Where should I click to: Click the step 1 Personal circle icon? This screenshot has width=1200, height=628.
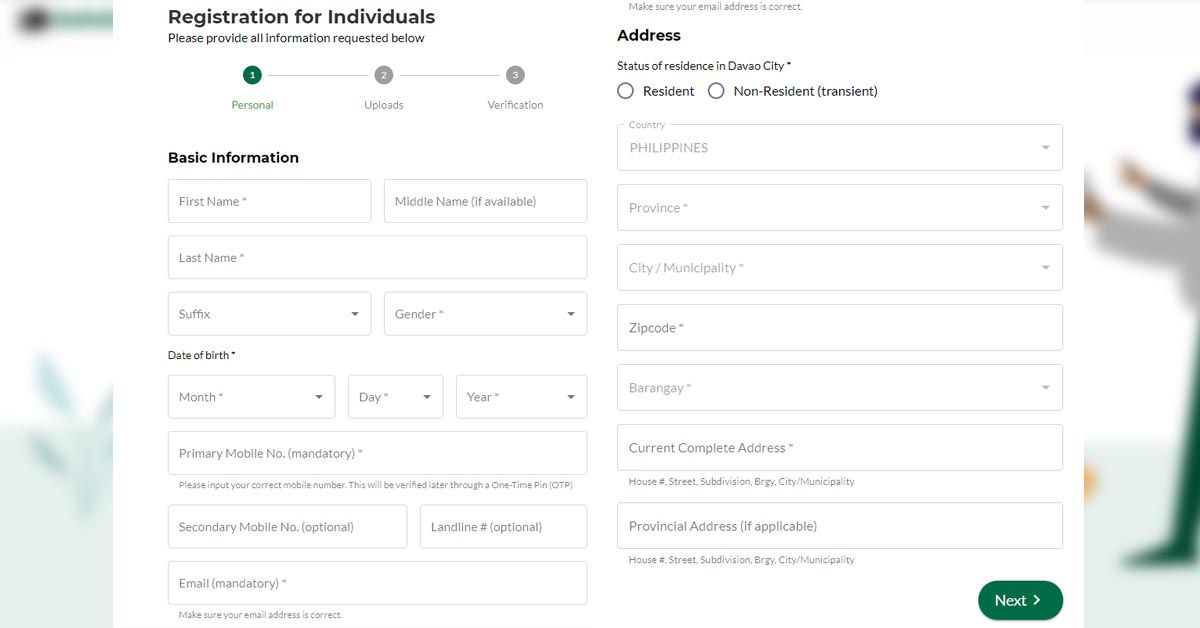click(x=252, y=75)
